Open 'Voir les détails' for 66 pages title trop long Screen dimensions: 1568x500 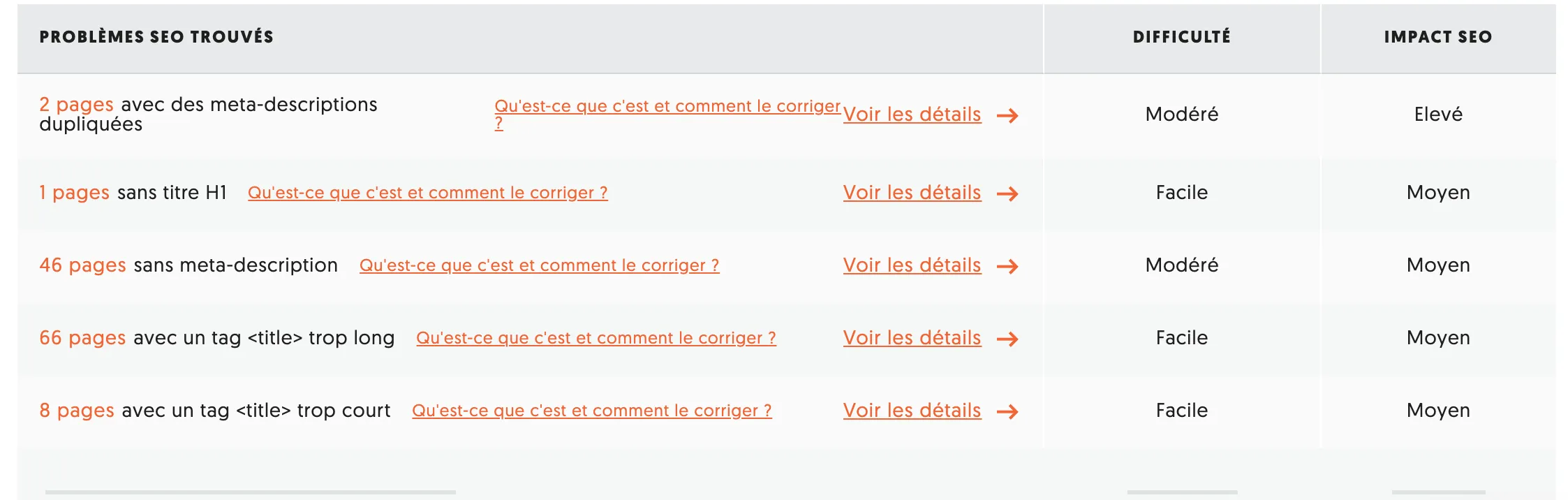tap(911, 338)
